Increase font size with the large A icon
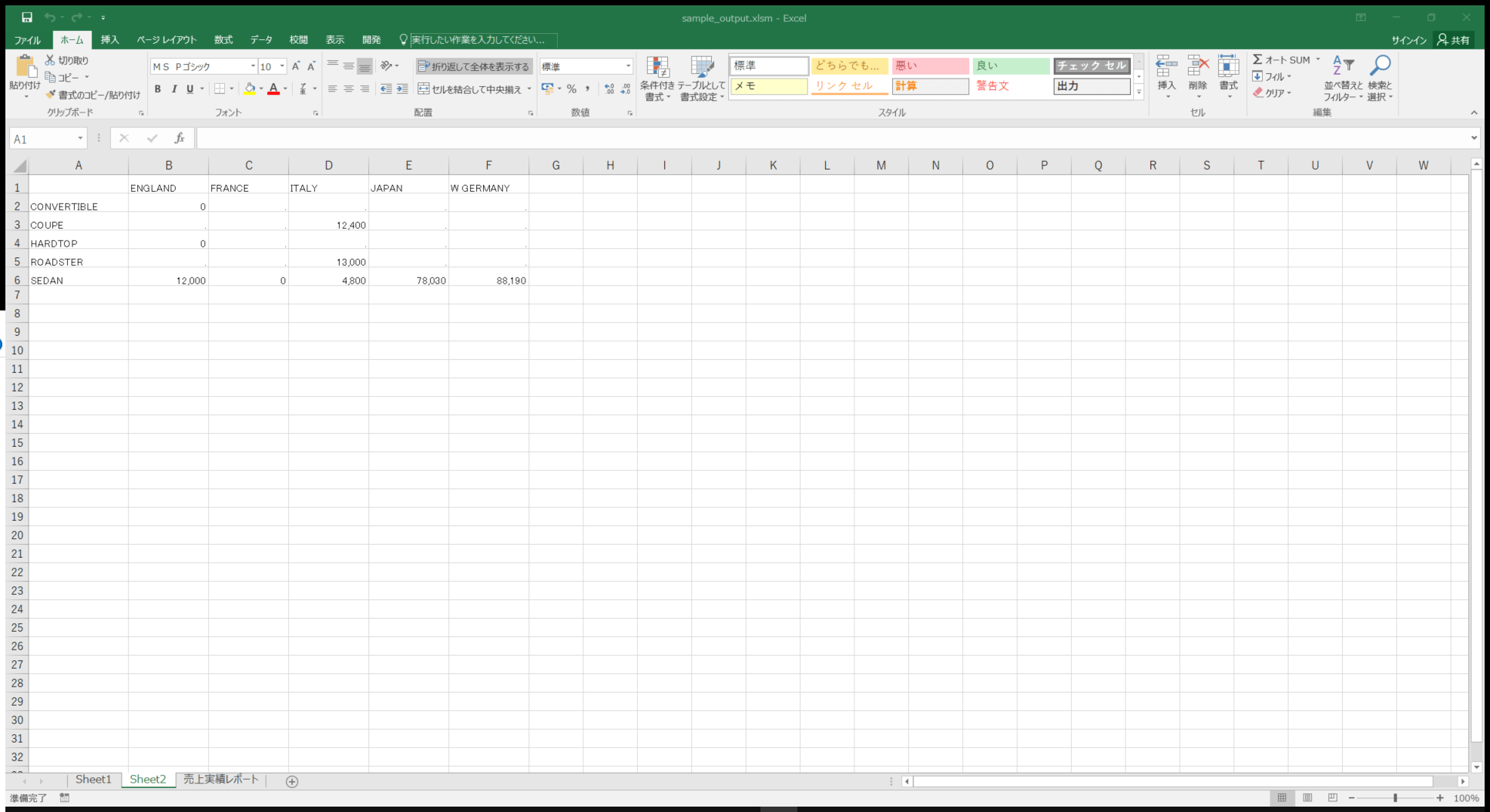 coord(296,66)
